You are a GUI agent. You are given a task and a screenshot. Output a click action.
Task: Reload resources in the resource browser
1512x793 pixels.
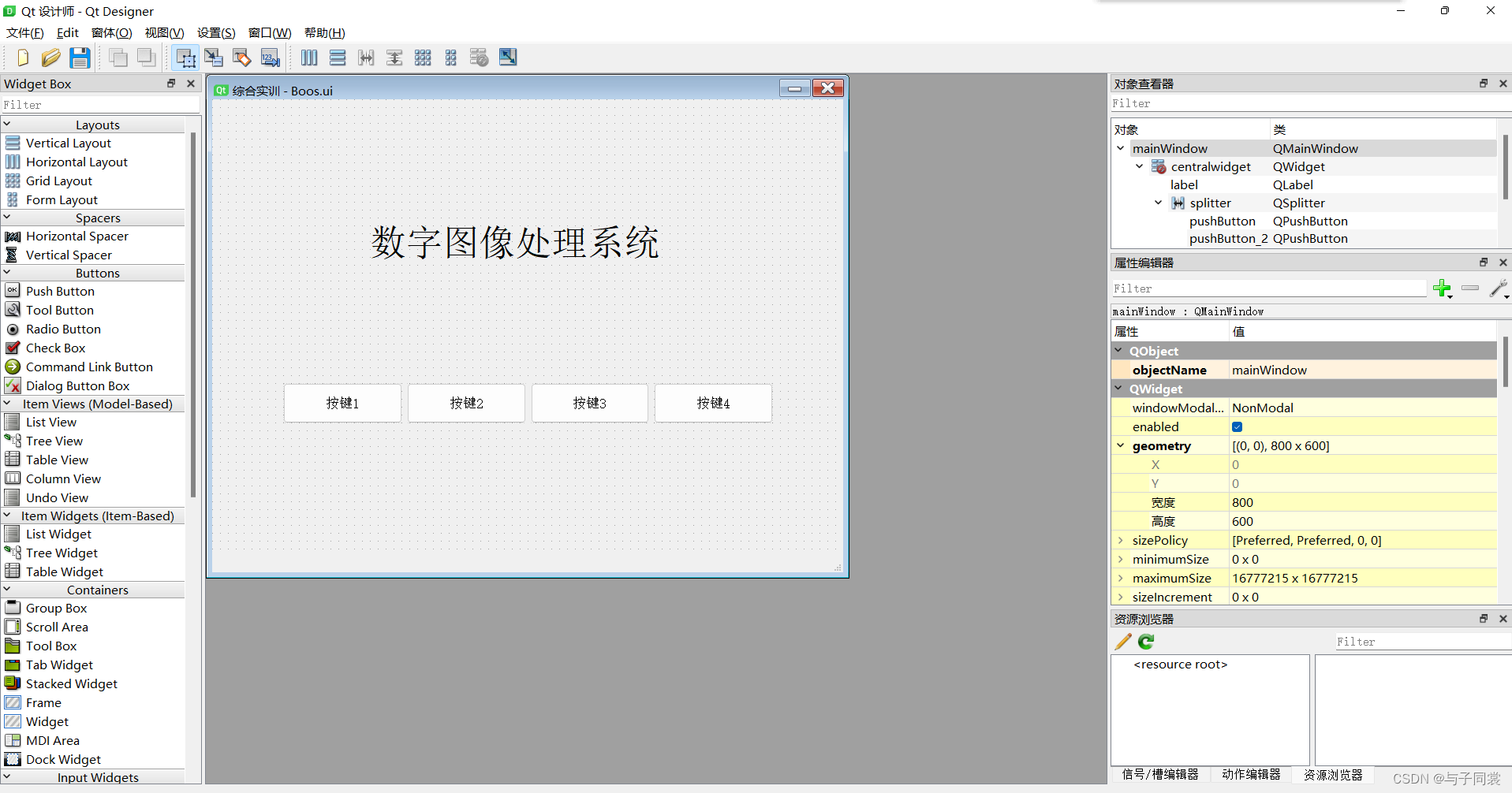(1145, 642)
